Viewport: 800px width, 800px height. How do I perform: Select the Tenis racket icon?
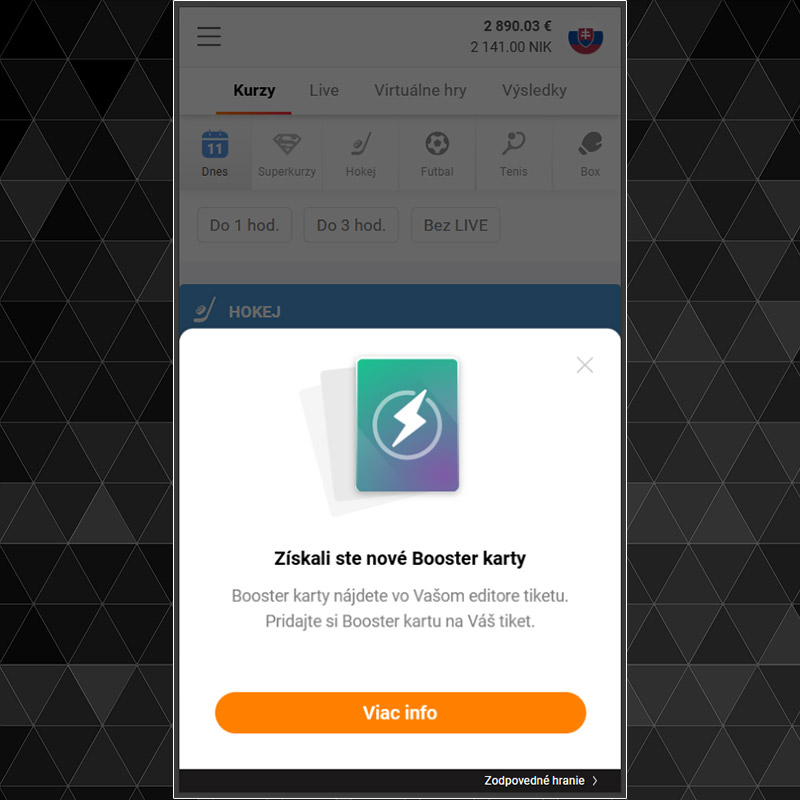[513, 144]
